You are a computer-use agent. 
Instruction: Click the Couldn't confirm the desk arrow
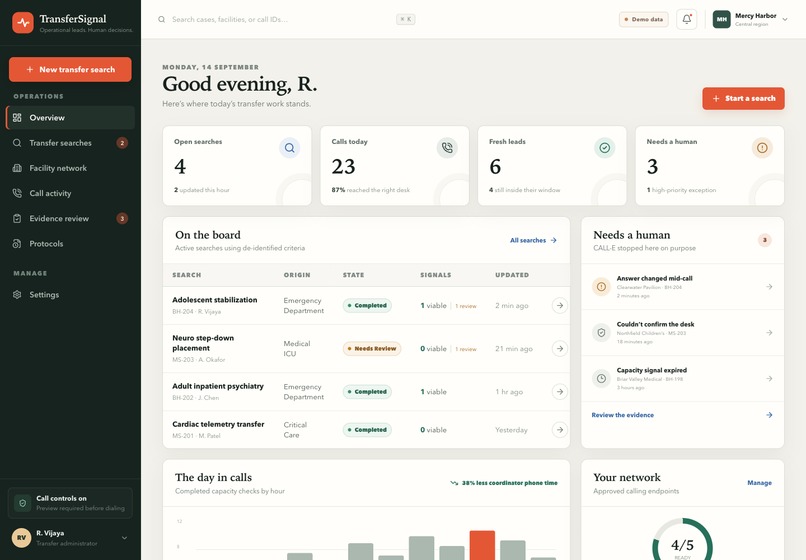point(769,333)
